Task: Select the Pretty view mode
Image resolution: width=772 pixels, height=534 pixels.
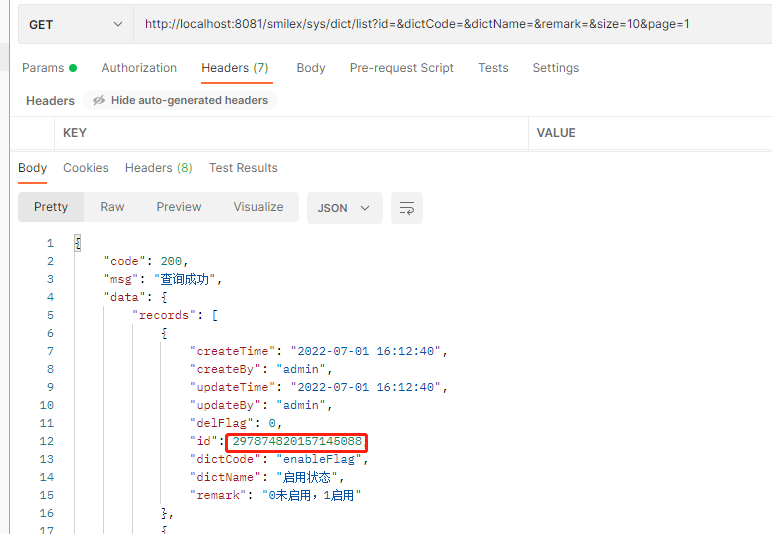Action: [51, 207]
